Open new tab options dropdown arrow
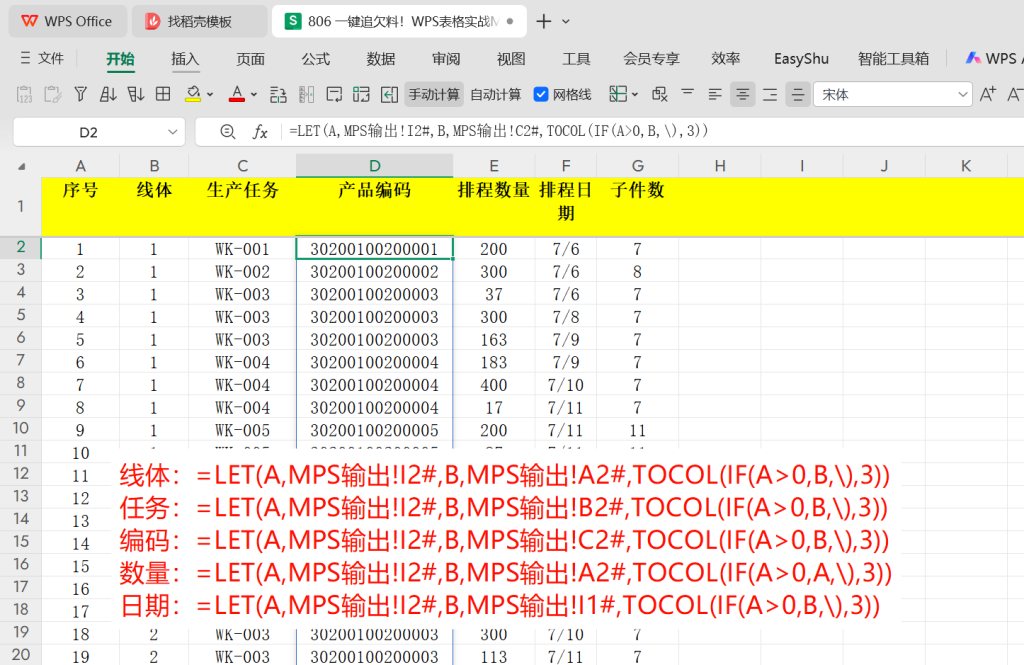Screen dimensions: 1024x665 tap(566, 22)
